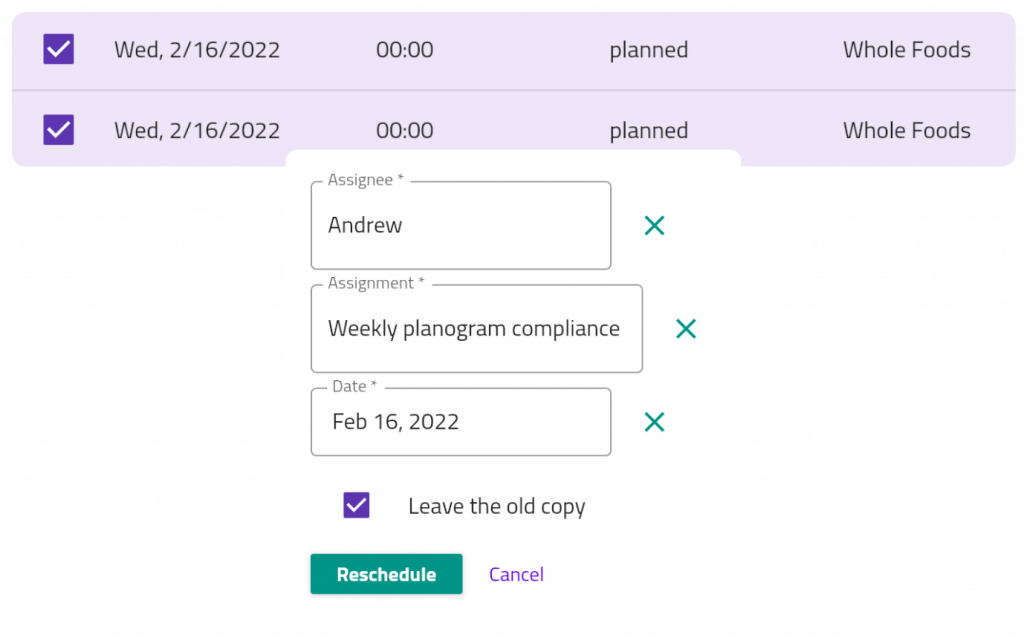Uncheck the Leave the old copy checkbox
The height and width of the screenshot is (638, 1024).
click(357, 505)
